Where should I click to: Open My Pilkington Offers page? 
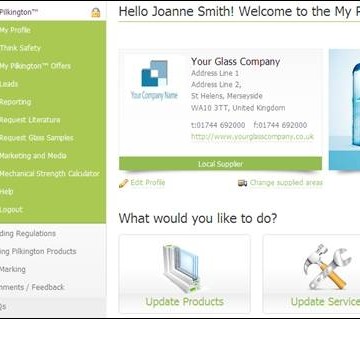pos(35,66)
